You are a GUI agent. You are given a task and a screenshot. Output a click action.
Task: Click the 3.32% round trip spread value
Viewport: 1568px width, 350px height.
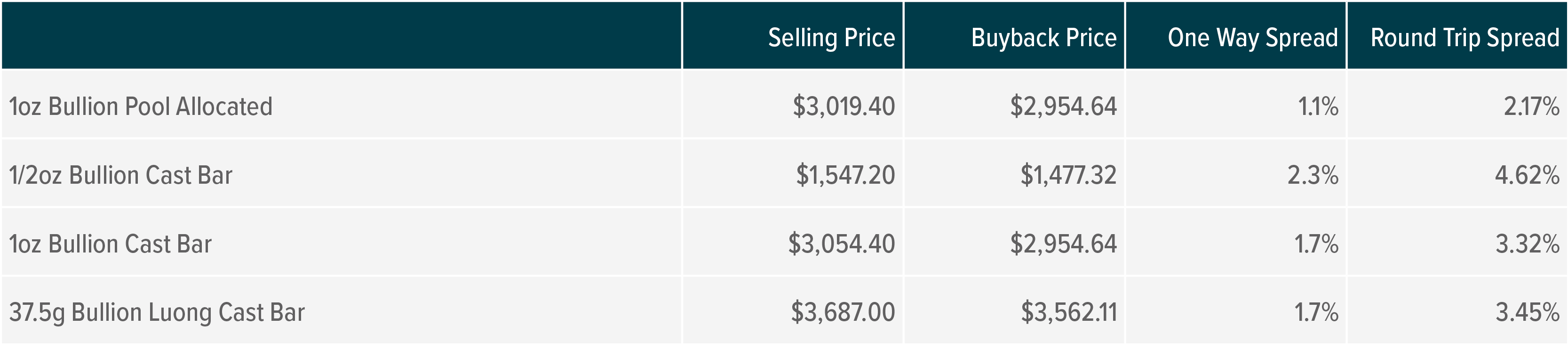tap(1527, 244)
